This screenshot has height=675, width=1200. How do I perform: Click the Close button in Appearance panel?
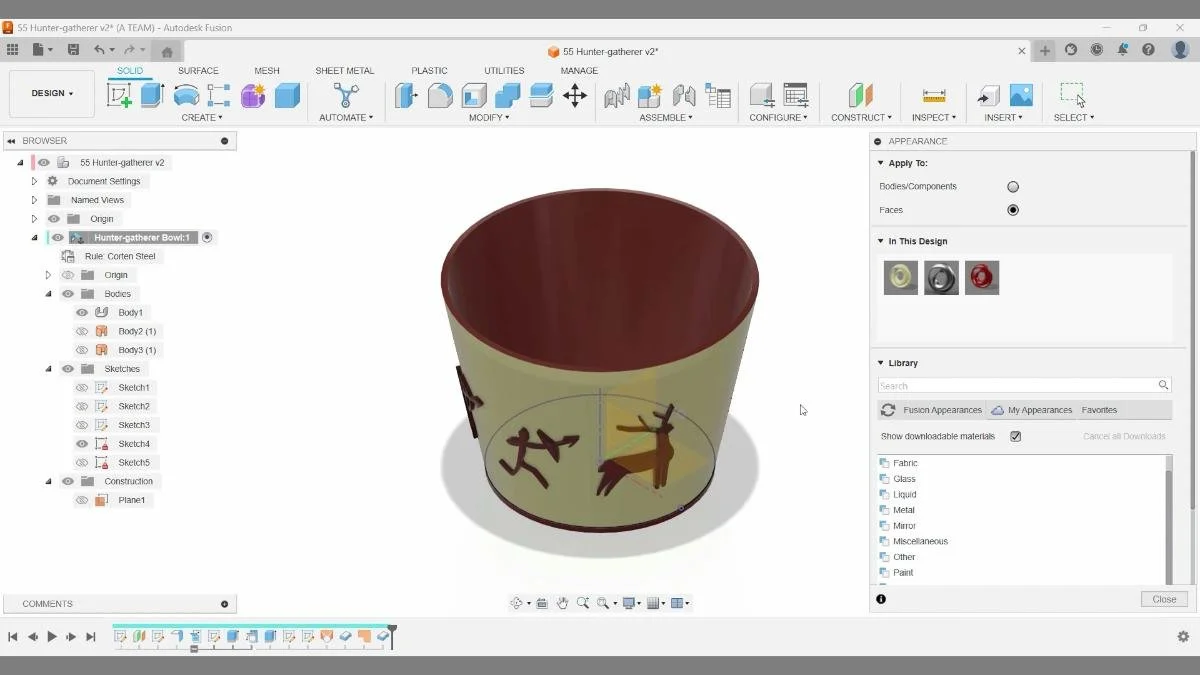[x=1163, y=598]
